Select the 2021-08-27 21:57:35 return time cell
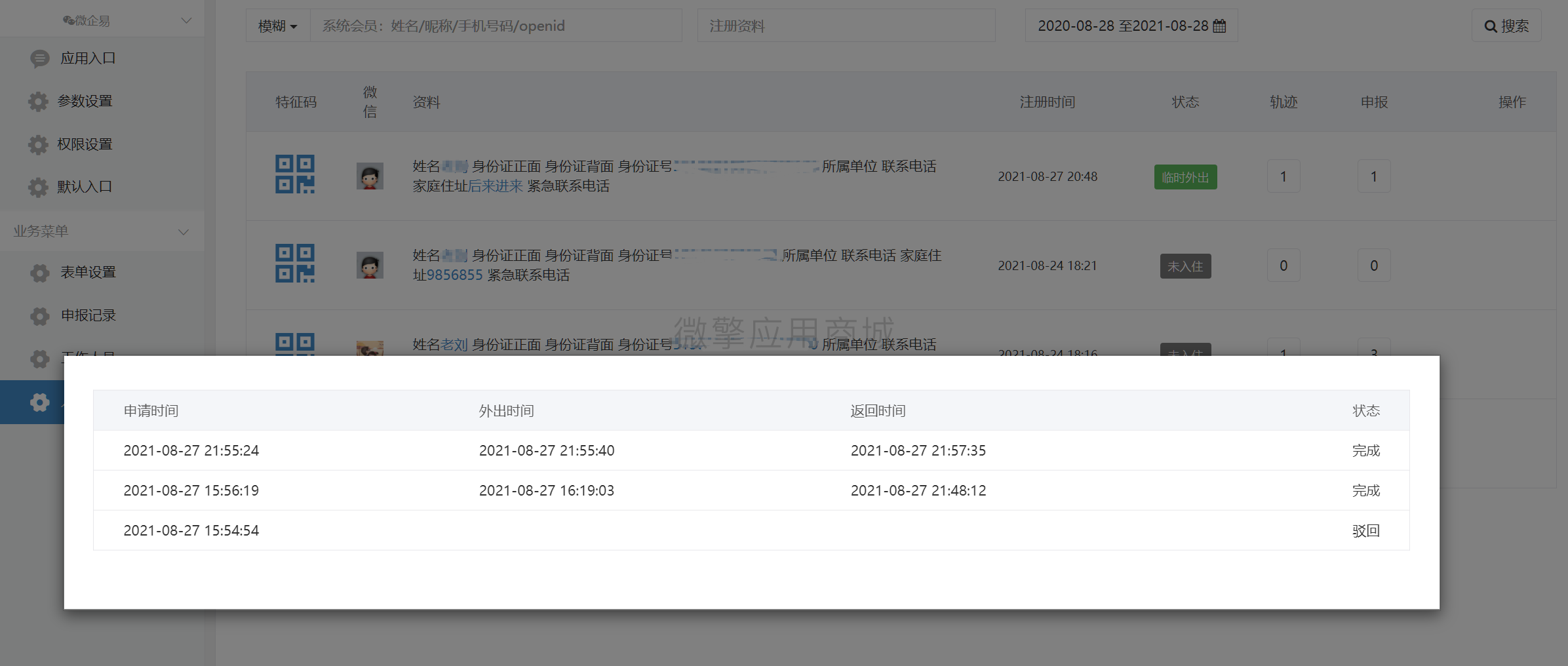The height and width of the screenshot is (666, 1568). click(918, 451)
